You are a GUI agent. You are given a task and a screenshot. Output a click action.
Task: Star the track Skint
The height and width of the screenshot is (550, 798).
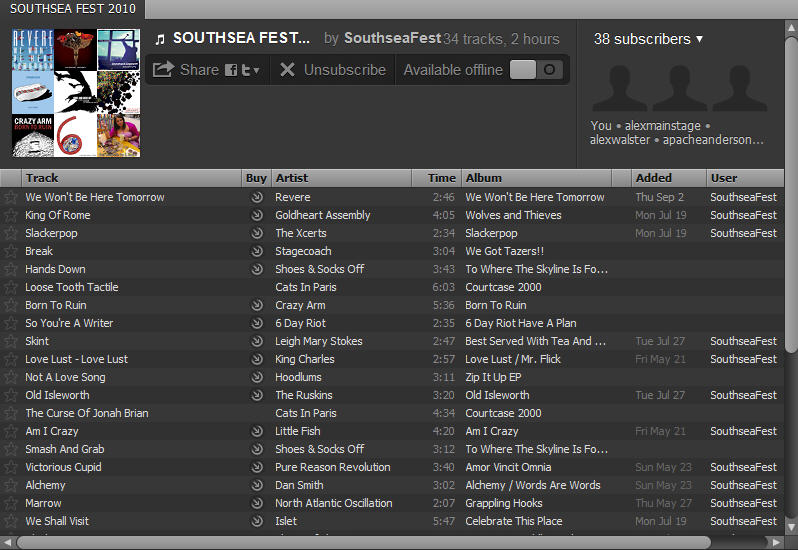point(10,341)
